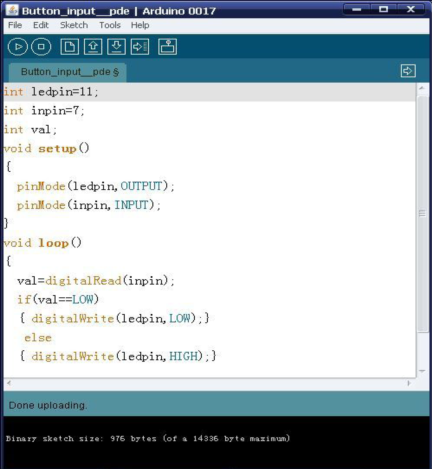The height and width of the screenshot is (469, 433).
Task: Open the tab menu arrow button
Action: pos(408,71)
